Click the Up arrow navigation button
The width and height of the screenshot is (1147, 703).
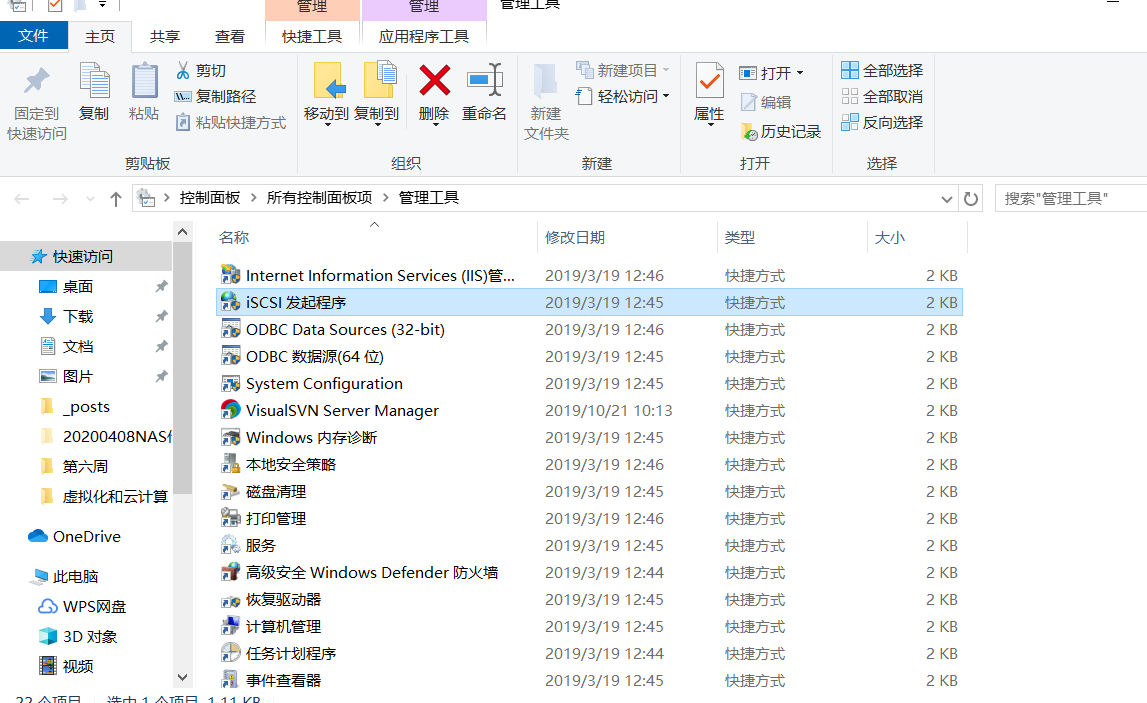click(x=116, y=198)
